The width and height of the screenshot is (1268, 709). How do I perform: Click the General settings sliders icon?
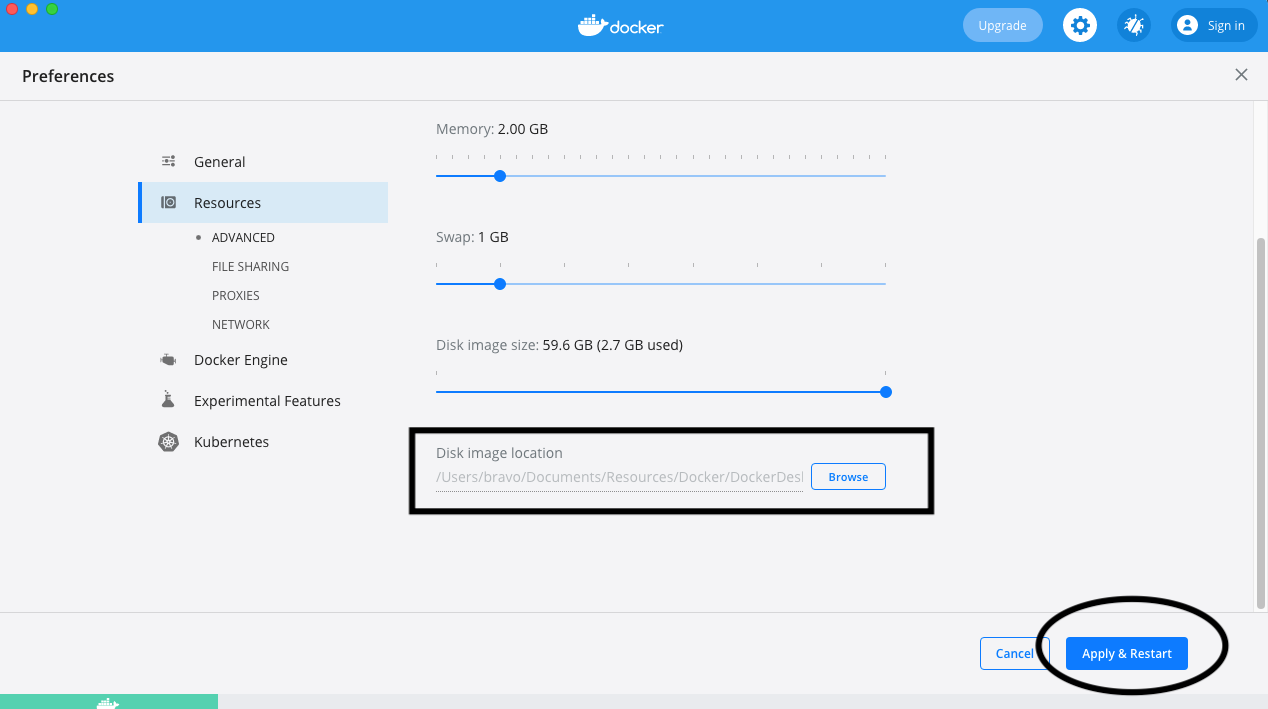pos(169,161)
